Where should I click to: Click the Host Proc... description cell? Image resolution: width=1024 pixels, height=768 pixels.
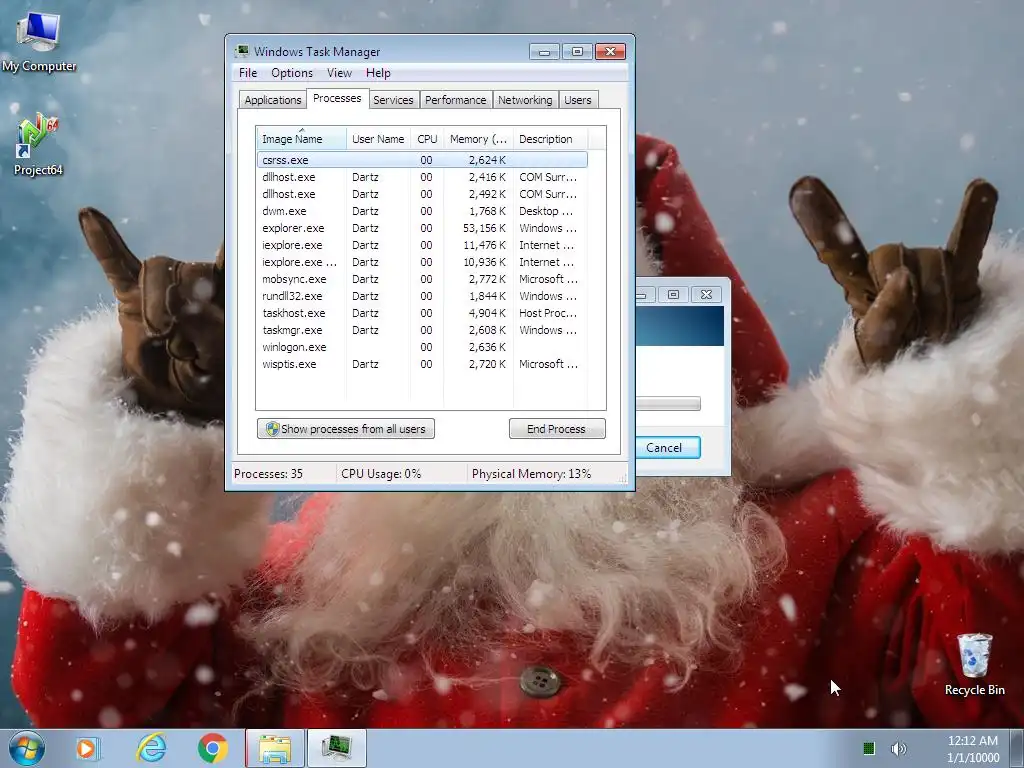548,313
